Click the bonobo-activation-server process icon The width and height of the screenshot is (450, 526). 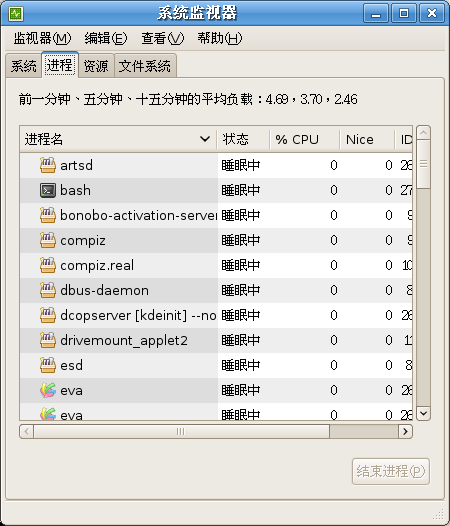[x=48, y=215]
